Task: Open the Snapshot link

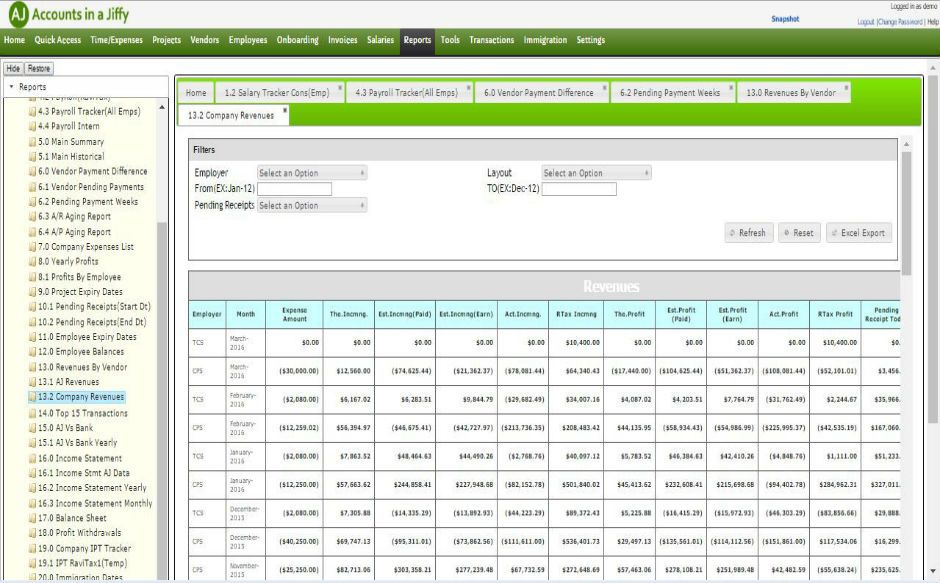Action: click(x=785, y=19)
